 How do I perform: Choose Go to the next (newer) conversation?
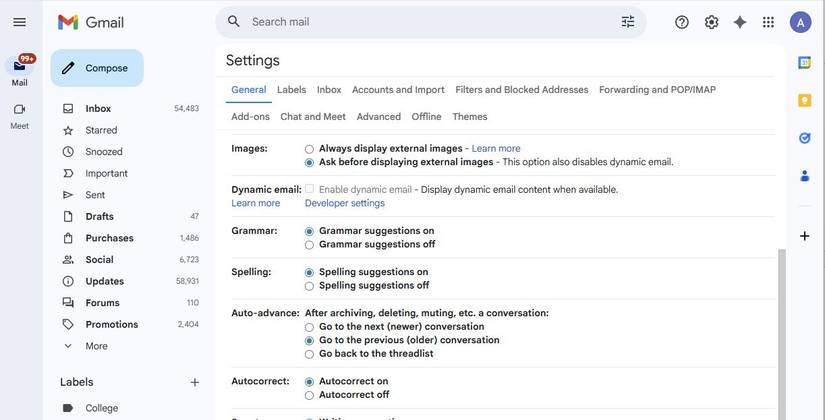(309, 327)
